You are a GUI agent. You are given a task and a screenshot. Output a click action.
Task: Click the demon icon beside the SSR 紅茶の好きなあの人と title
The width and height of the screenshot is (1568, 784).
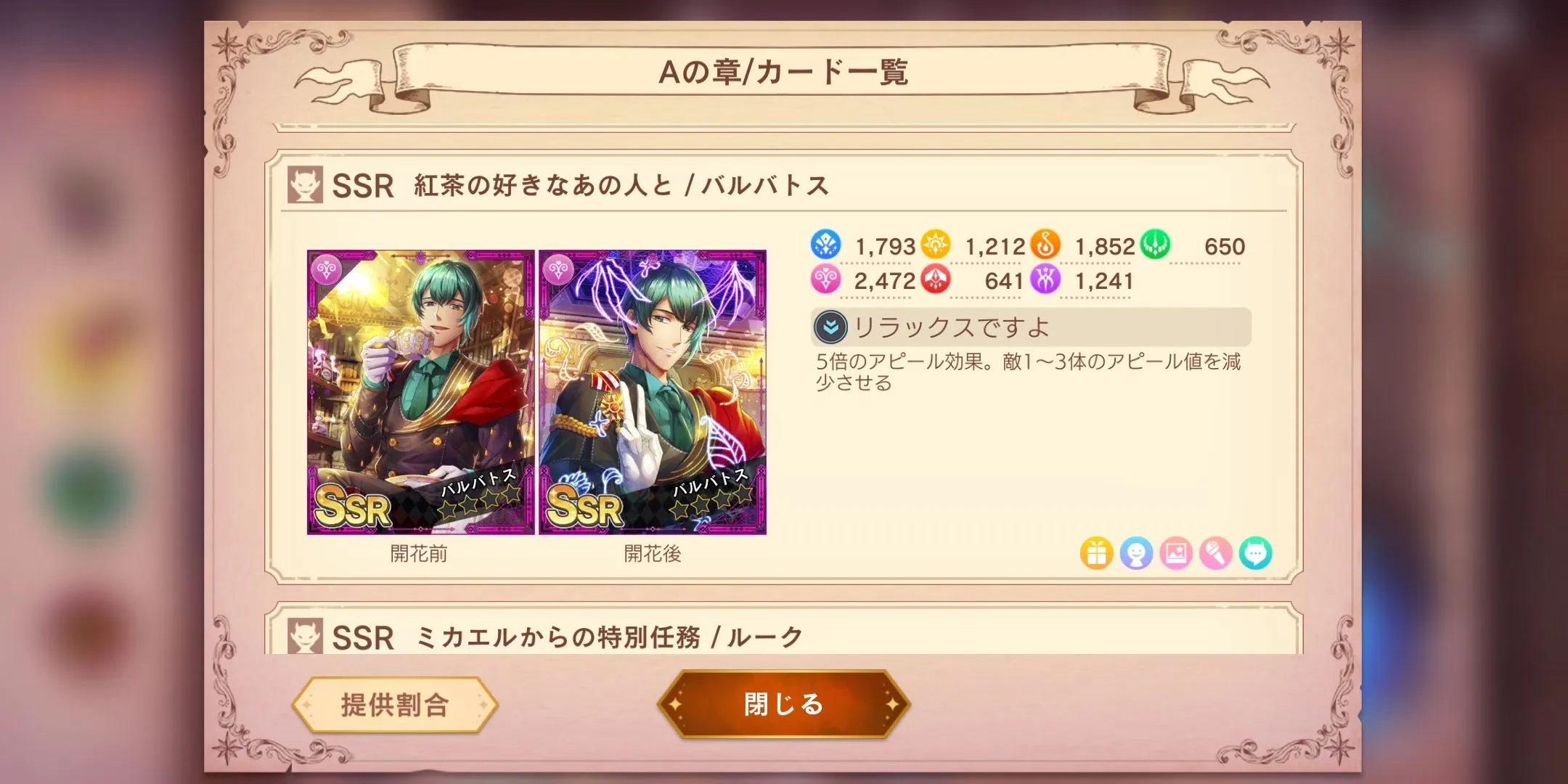(305, 185)
